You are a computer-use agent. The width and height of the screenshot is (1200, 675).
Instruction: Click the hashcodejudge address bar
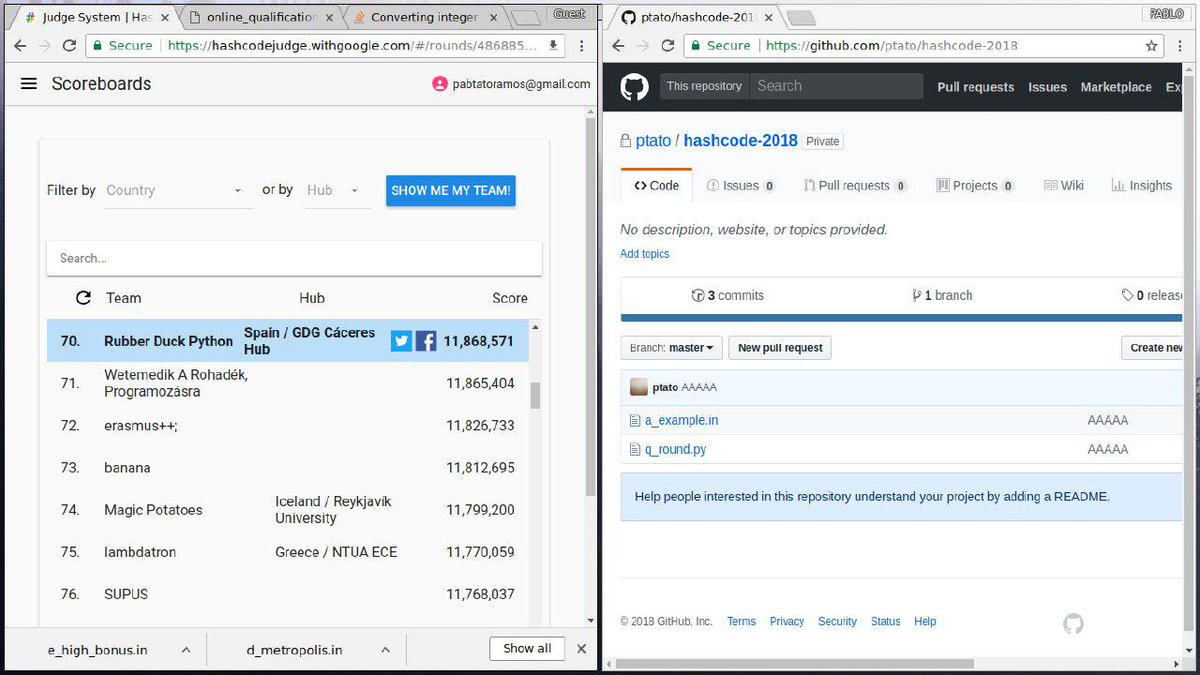325,45
